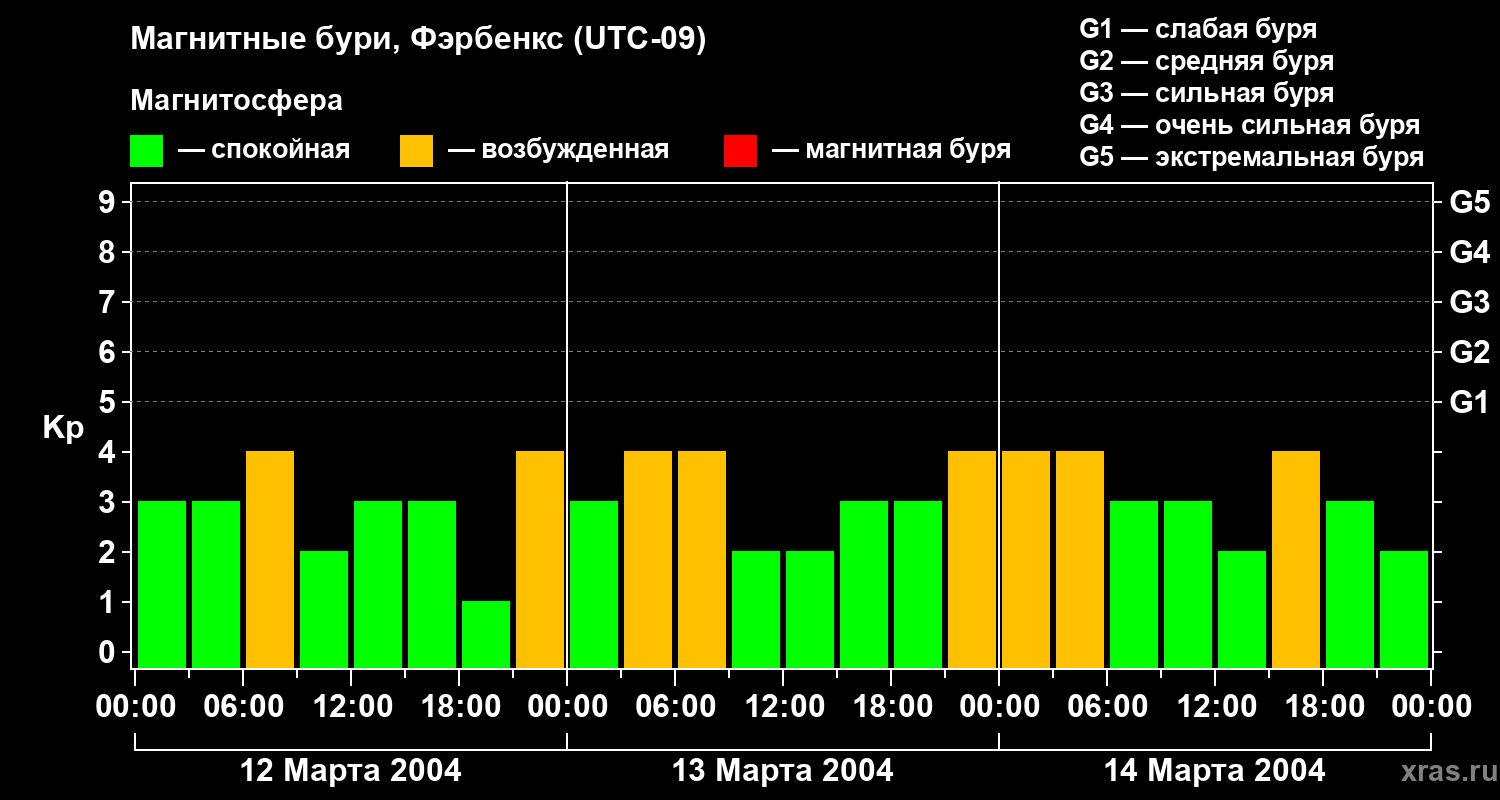This screenshot has width=1500, height=800.
Task: Click the first green bar on 13 Марта
Action: point(594,584)
